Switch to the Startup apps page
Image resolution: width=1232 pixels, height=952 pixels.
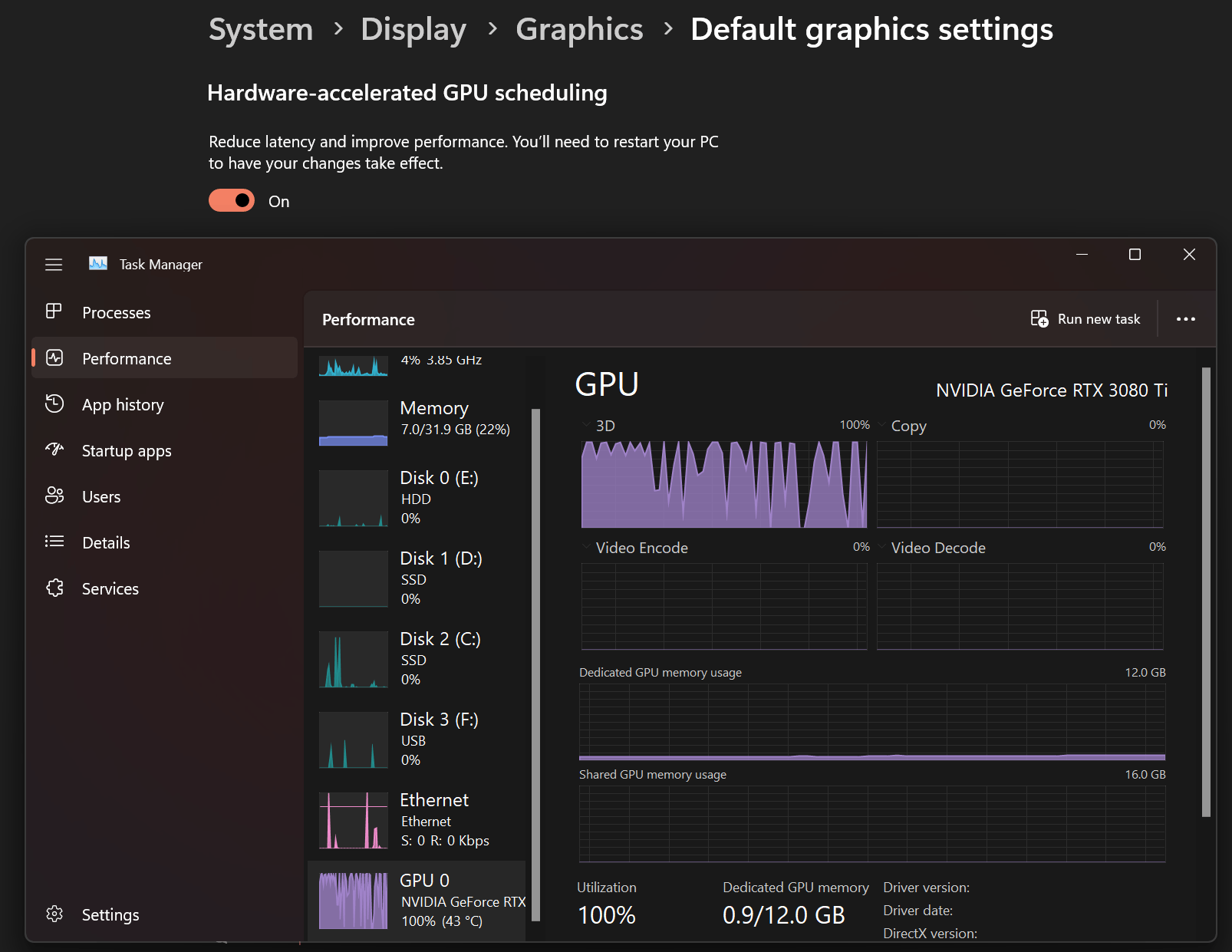click(x=127, y=451)
